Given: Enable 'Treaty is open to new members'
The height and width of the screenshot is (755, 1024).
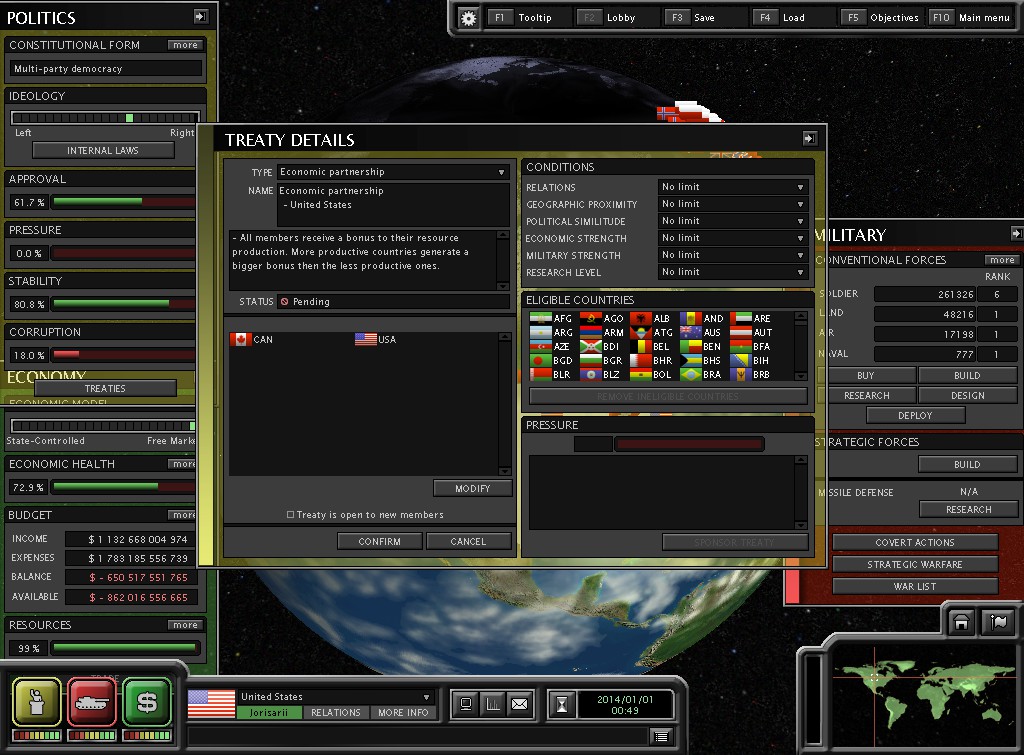Looking at the screenshot, I should [x=291, y=515].
